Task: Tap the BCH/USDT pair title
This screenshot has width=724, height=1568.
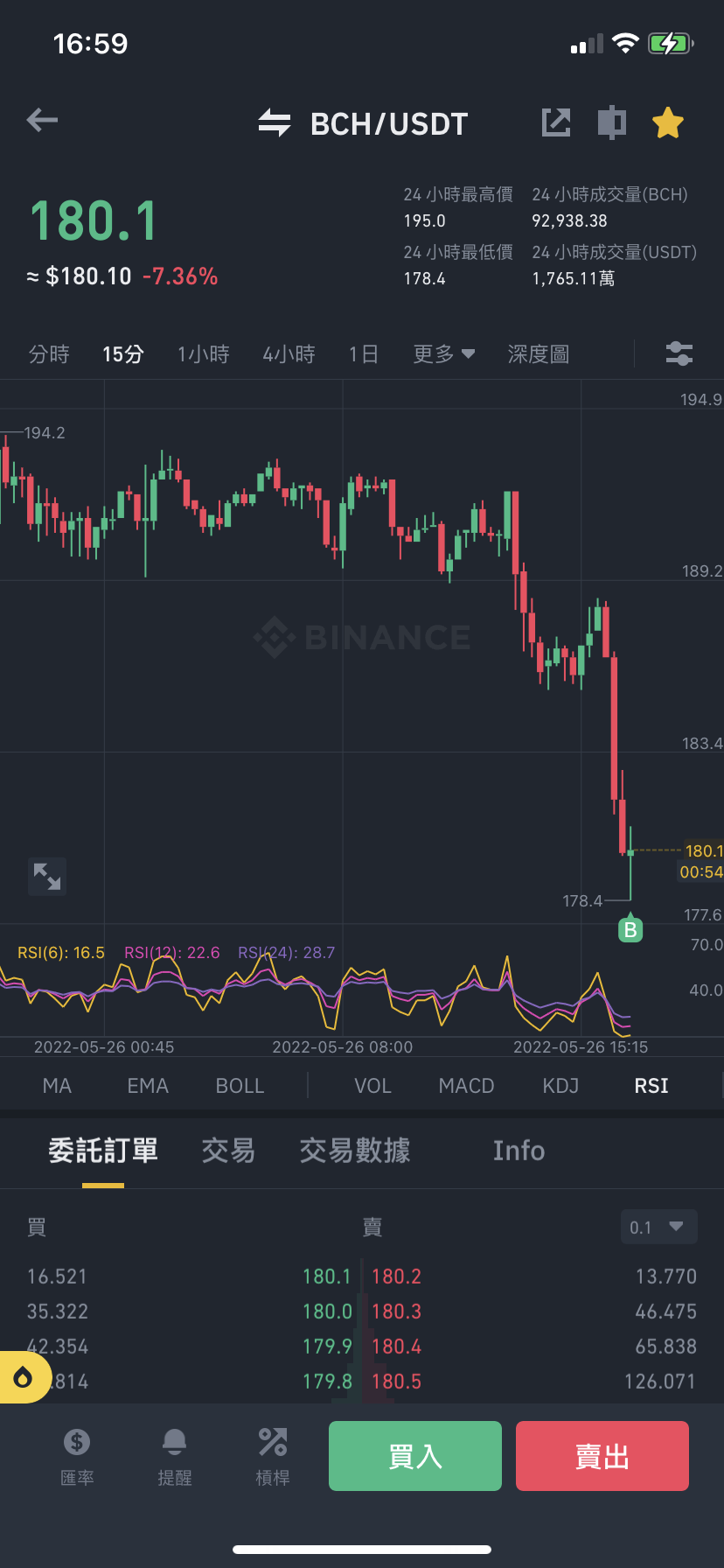Action: (x=390, y=124)
